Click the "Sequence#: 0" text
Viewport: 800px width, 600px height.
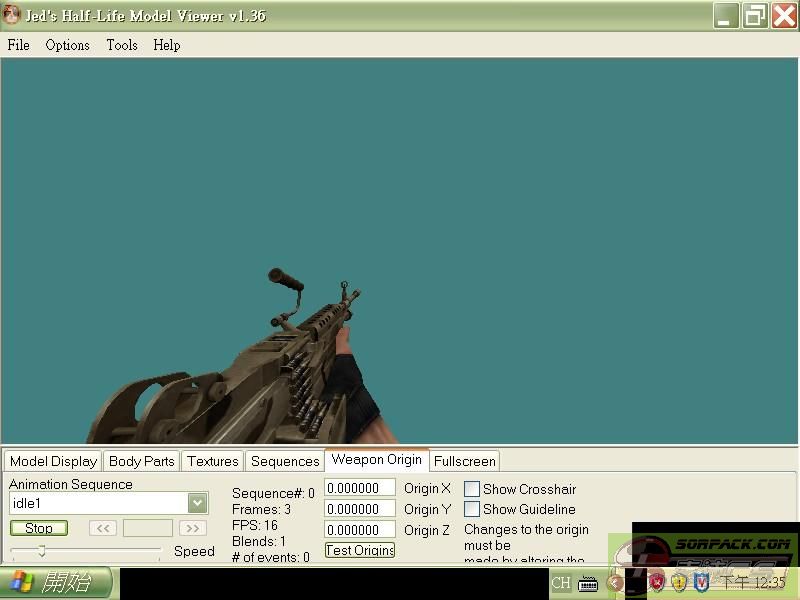click(273, 493)
